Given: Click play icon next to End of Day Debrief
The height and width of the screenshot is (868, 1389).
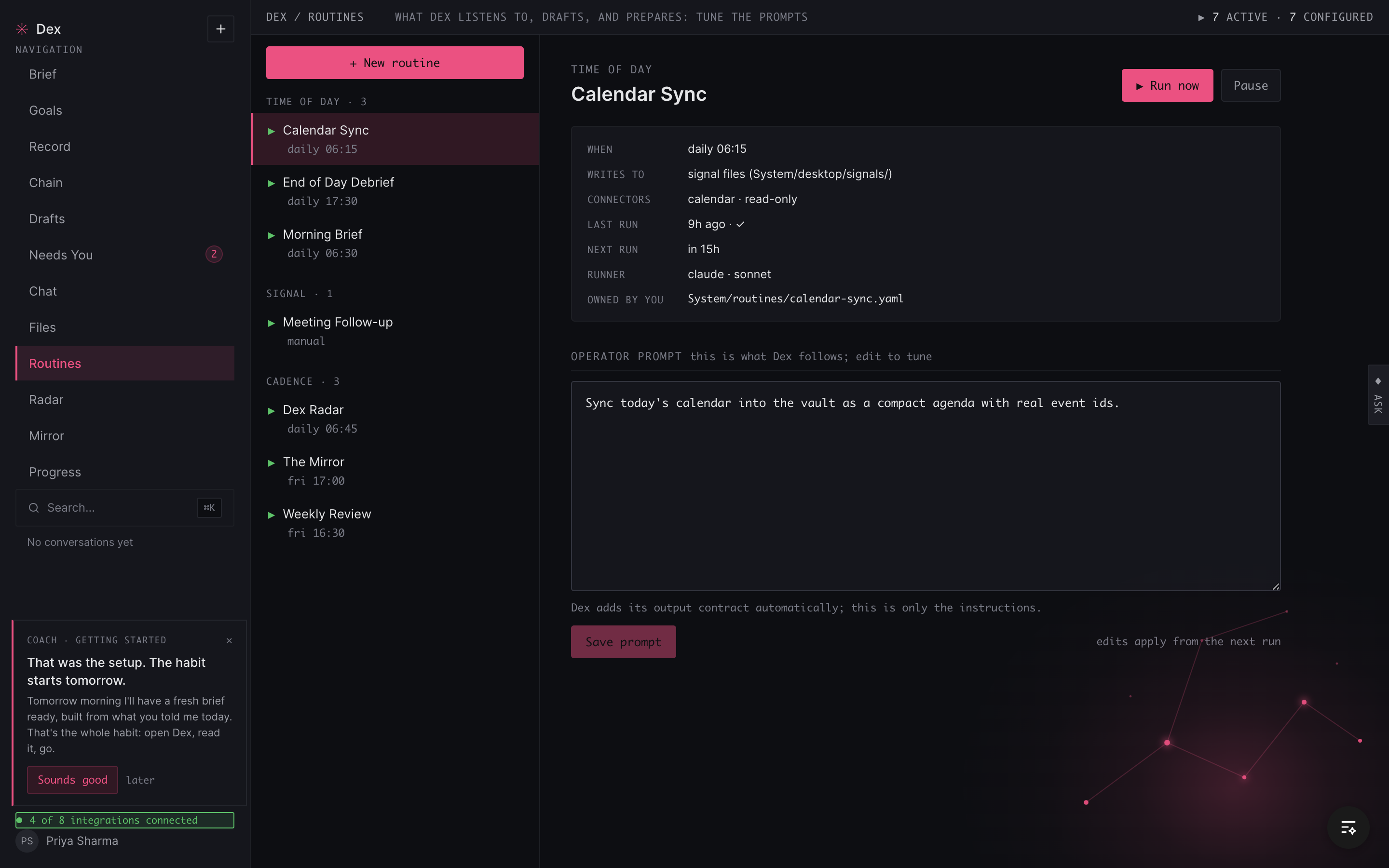Looking at the screenshot, I should 272,184.
